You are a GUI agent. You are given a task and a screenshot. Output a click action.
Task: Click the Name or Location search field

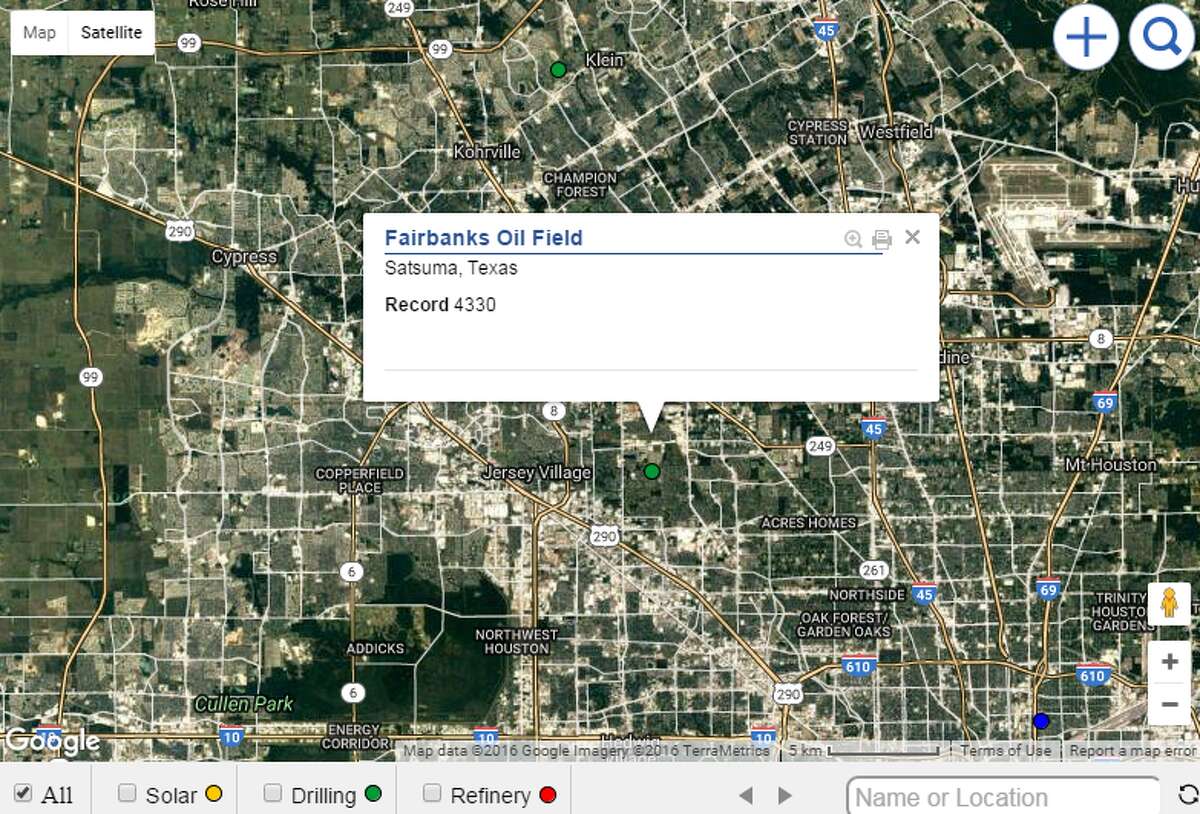click(x=1000, y=796)
